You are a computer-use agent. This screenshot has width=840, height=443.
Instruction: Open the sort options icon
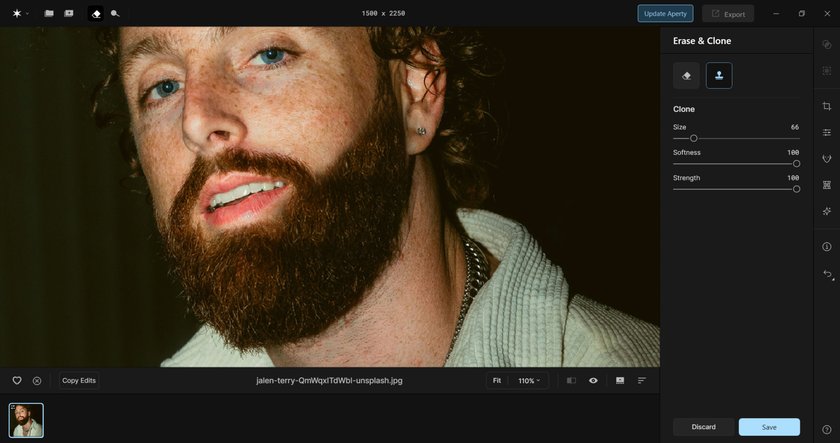(642, 380)
